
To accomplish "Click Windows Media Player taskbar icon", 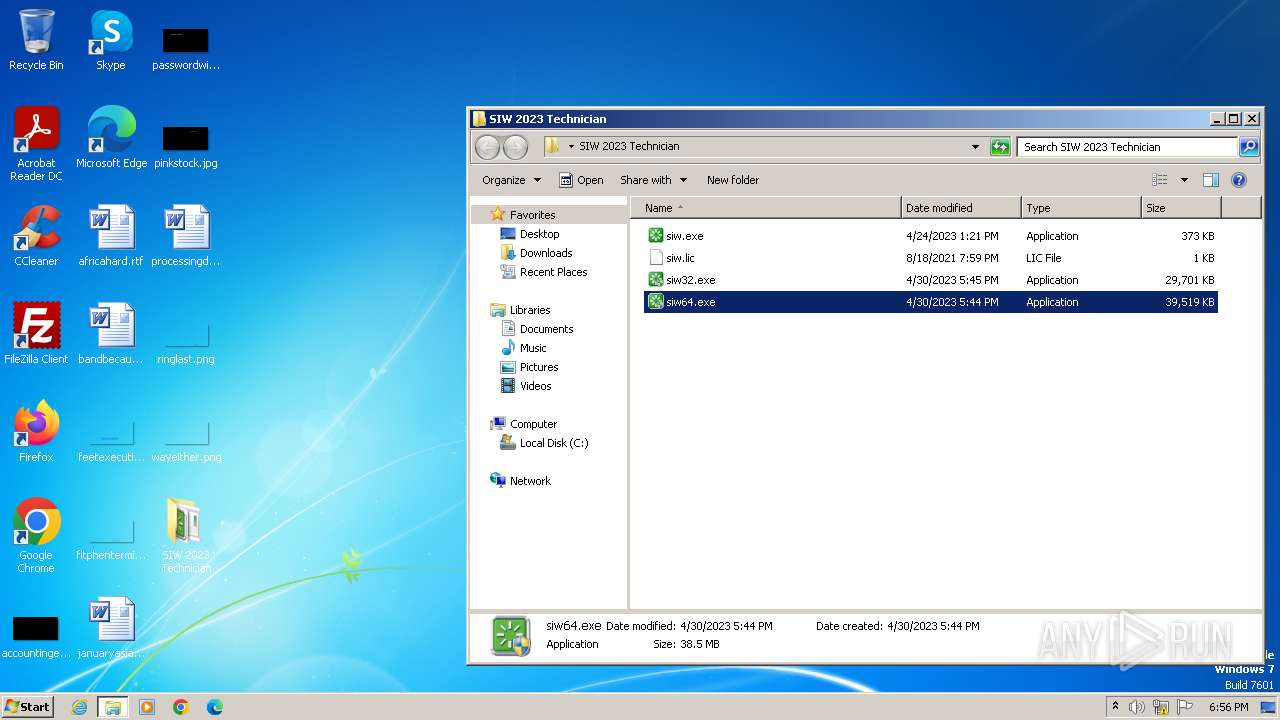I will point(147,707).
